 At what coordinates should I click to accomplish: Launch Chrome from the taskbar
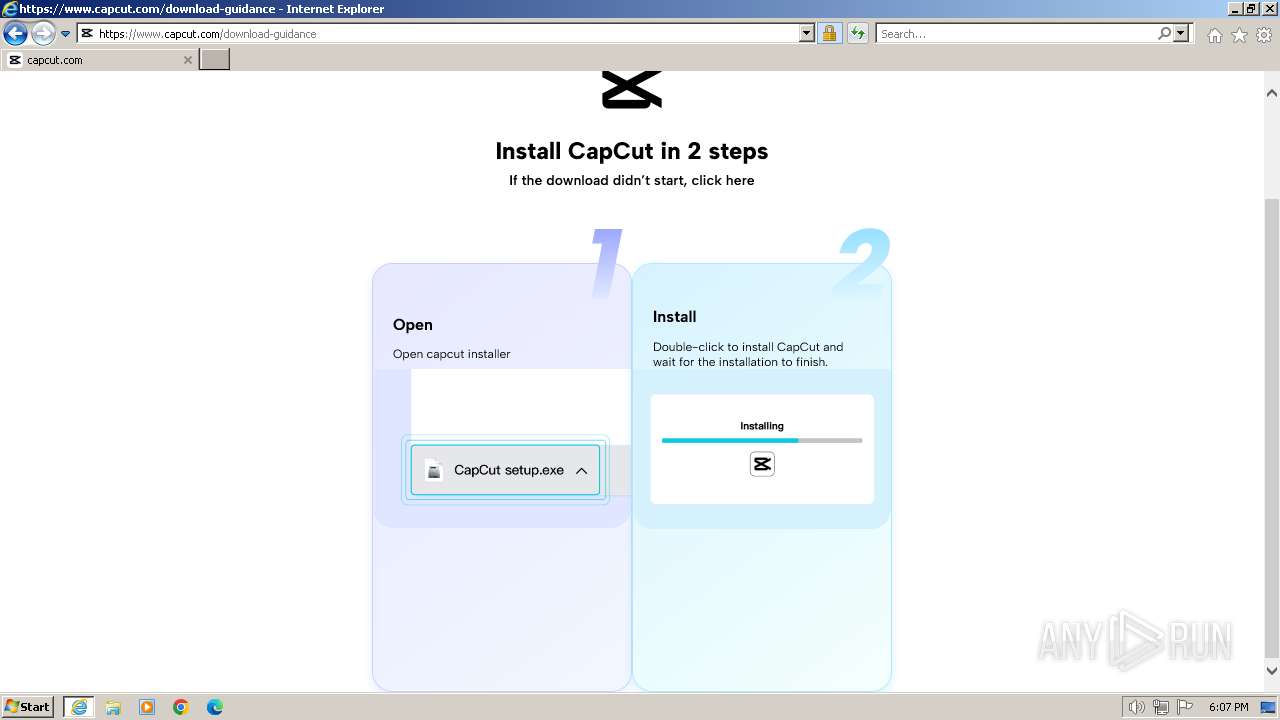tap(181, 707)
